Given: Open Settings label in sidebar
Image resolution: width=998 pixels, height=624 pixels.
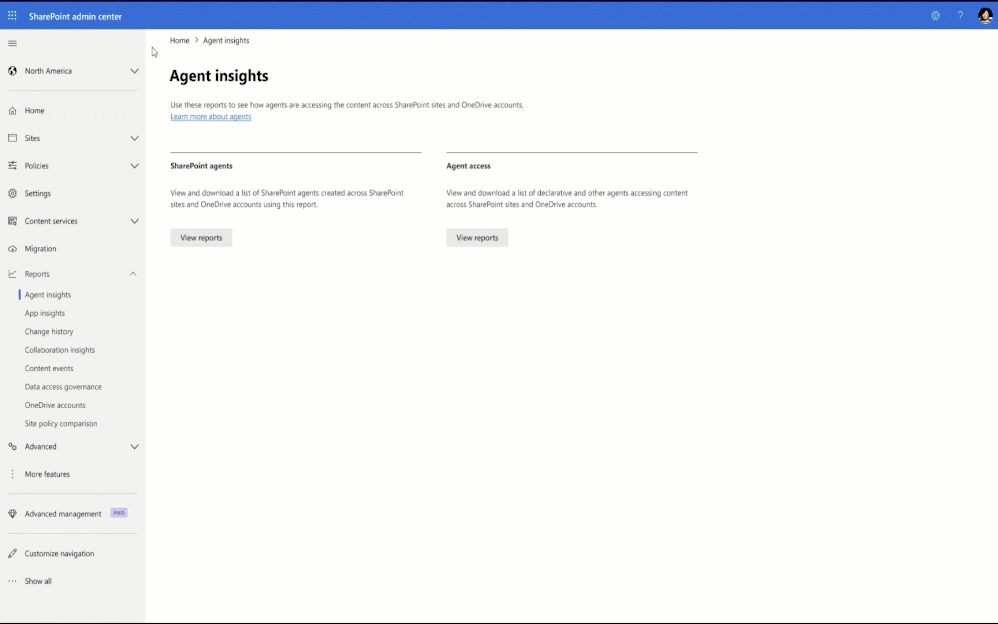Looking at the screenshot, I should pos(38,194).
